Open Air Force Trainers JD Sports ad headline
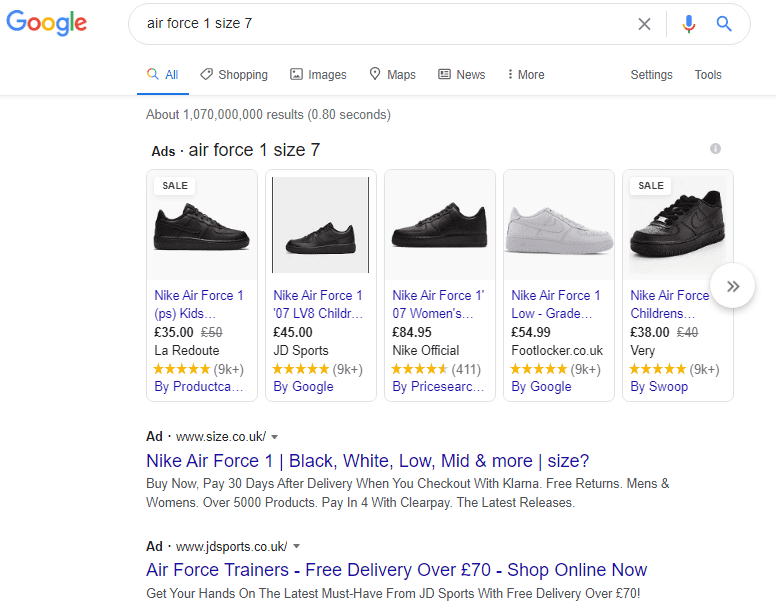The image size is (776, 608). (396, 569)
